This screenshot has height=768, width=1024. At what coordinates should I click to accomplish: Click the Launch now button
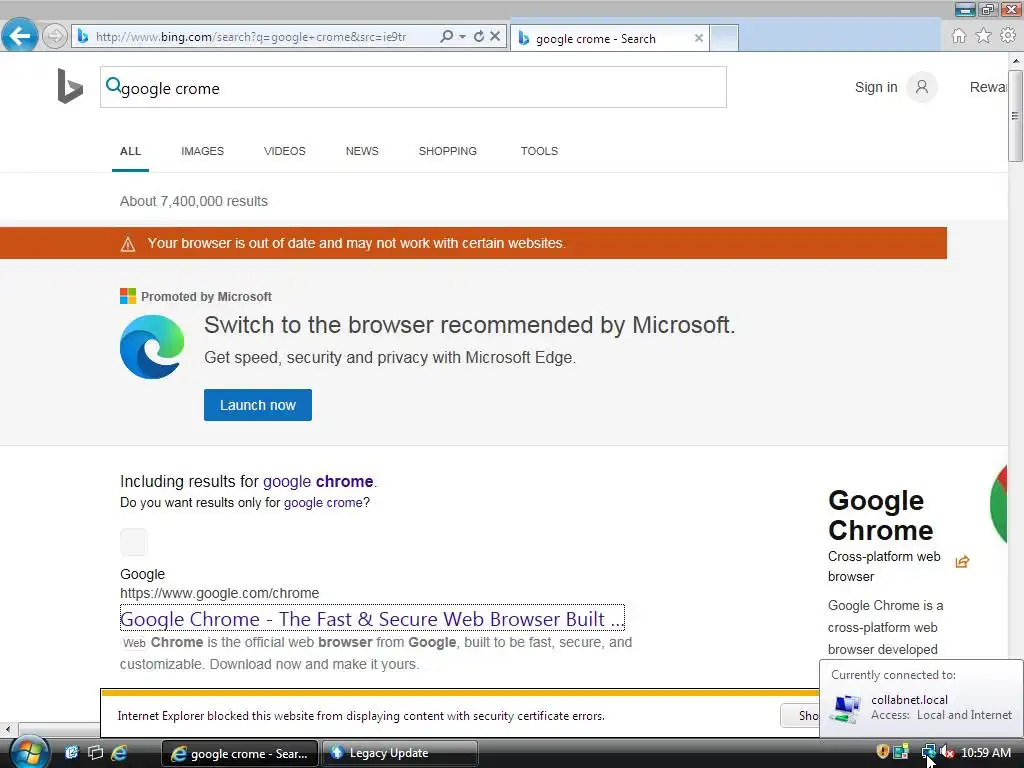click(x=257, y=405)
